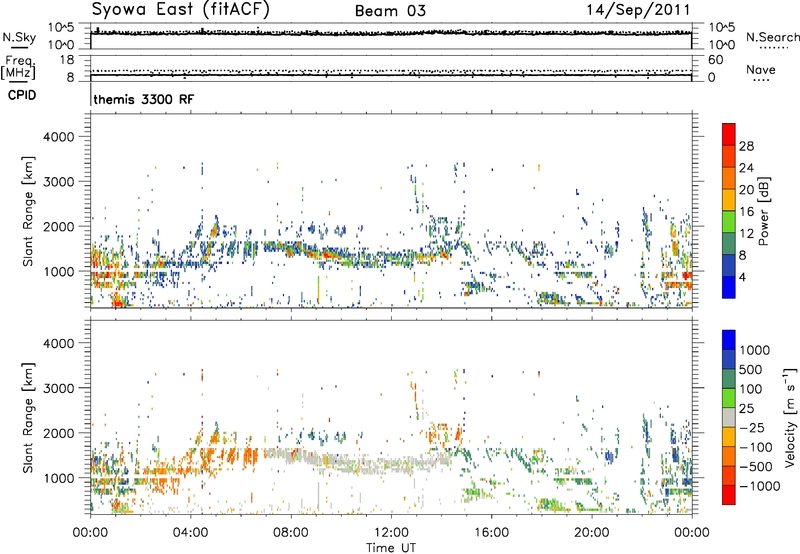Click "2000" on the Power panel range axis
800x554 pixels.
(58, 226)
